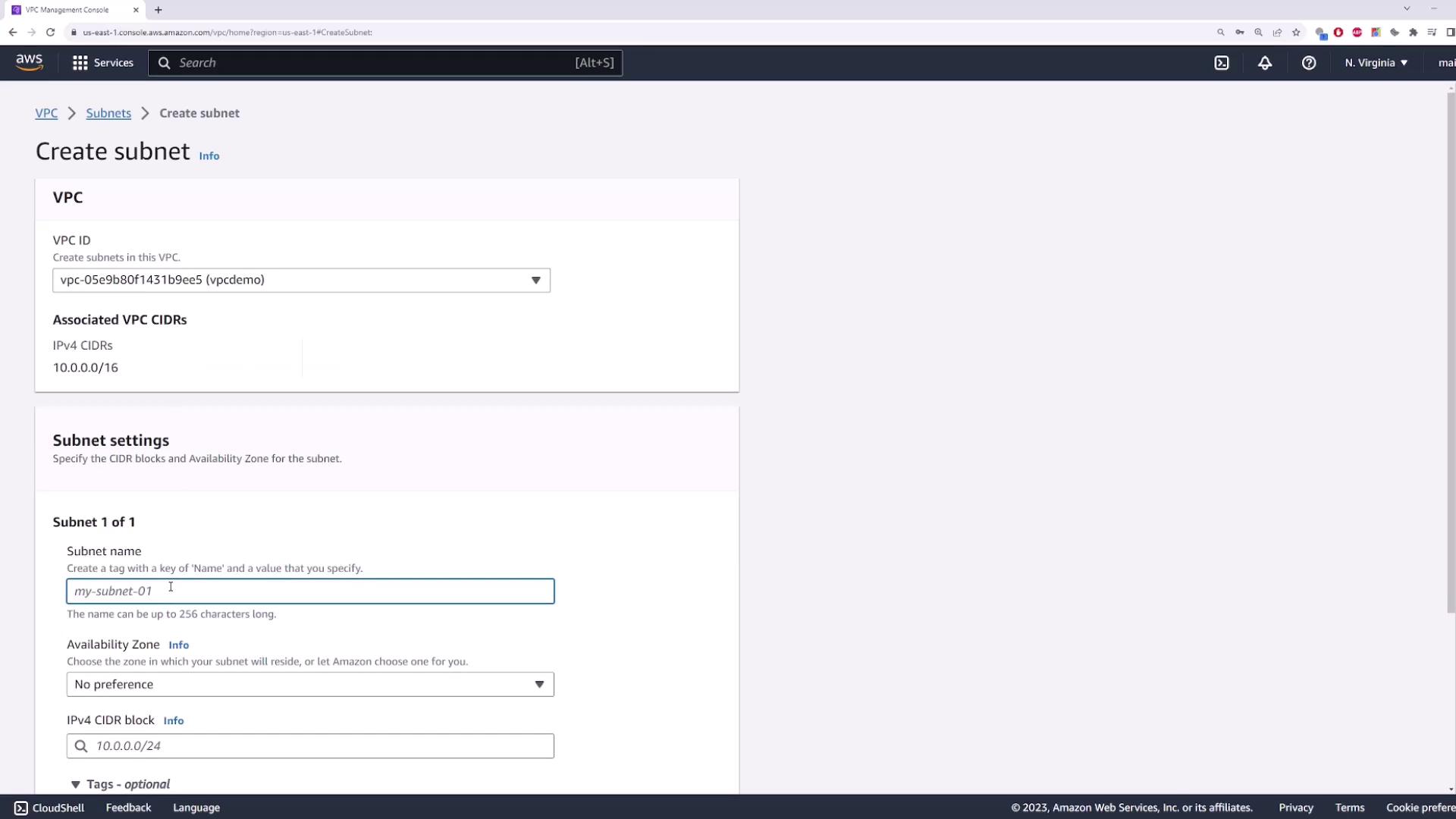Open the notifications bell
1456x819 pixels.
point(1265,63)
